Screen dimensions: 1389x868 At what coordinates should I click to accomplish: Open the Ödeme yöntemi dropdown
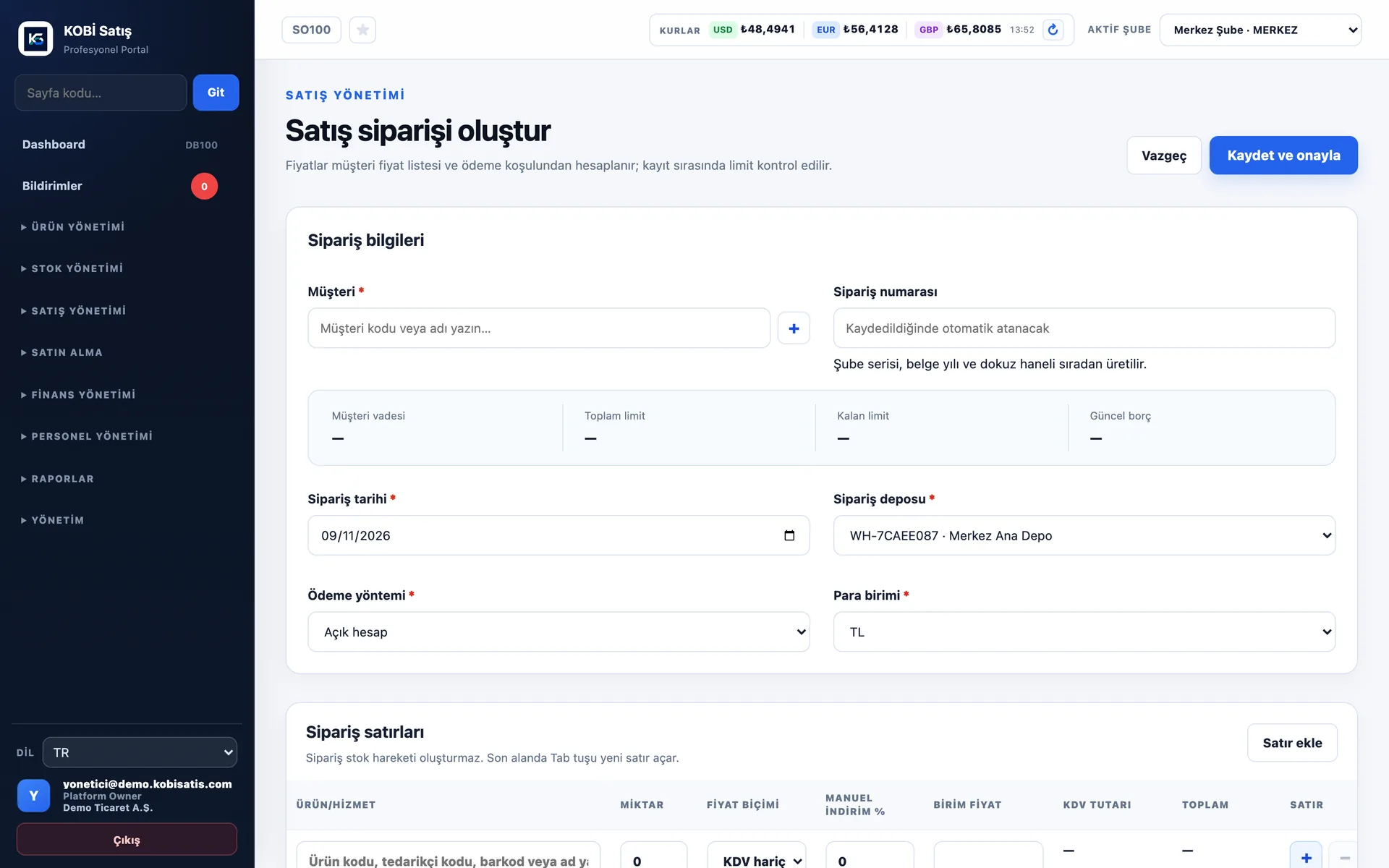(x=558, y=632)
